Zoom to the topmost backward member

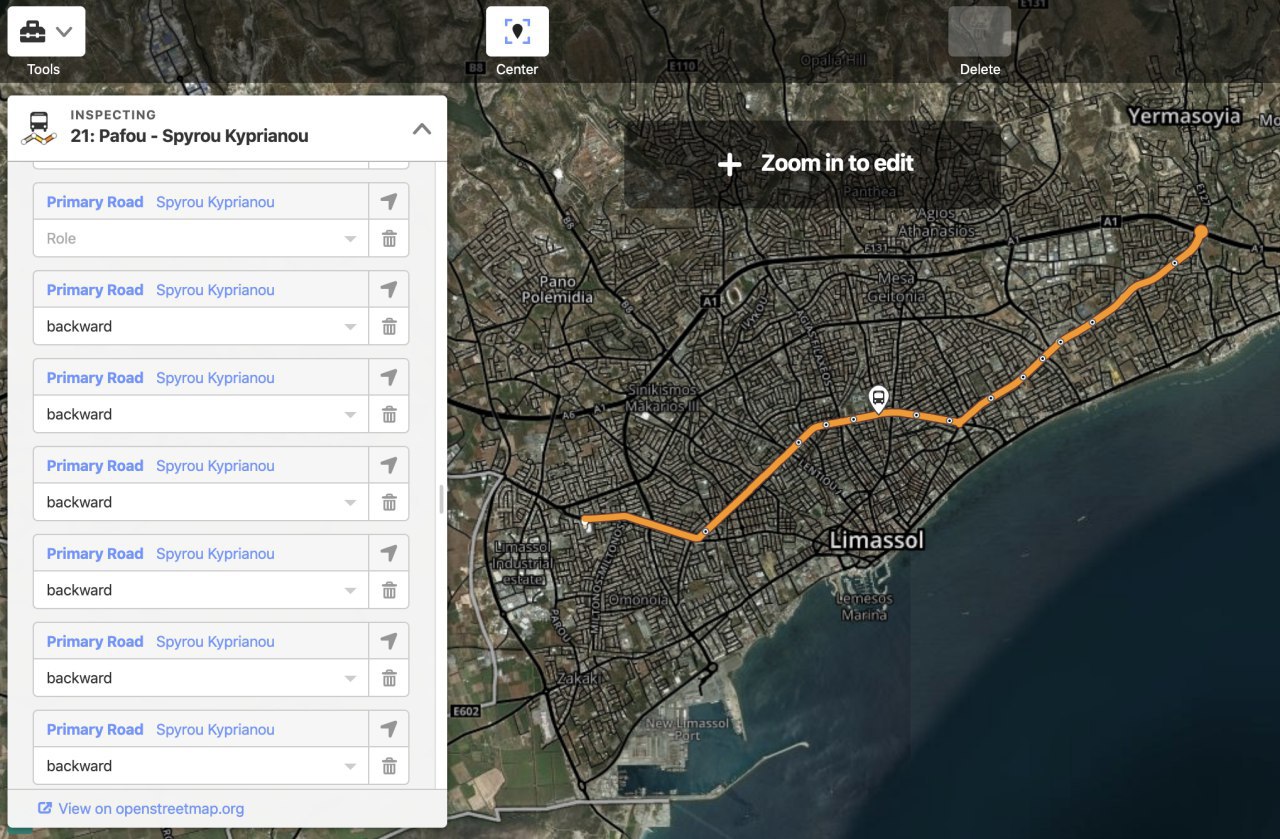click(389, 290)
